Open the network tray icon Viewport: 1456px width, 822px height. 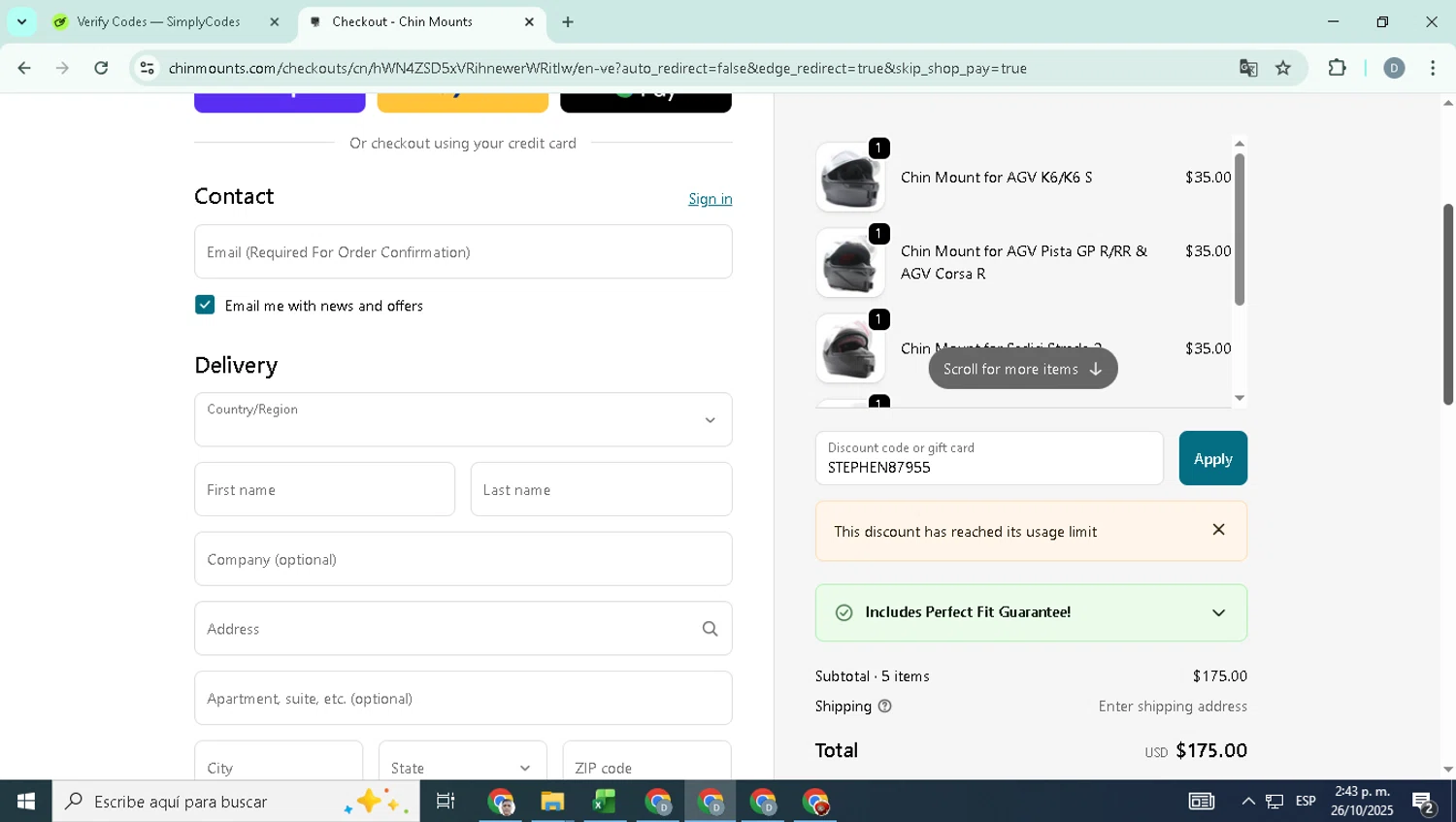coord(1274,802)
